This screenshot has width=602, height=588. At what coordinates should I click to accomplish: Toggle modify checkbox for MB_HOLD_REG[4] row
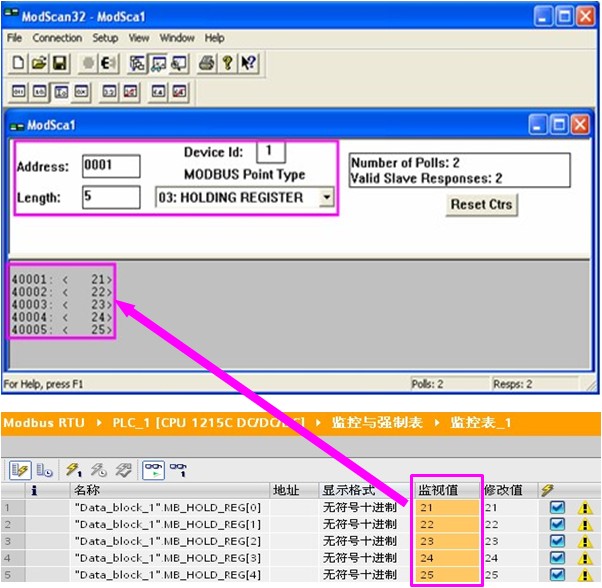557,575
